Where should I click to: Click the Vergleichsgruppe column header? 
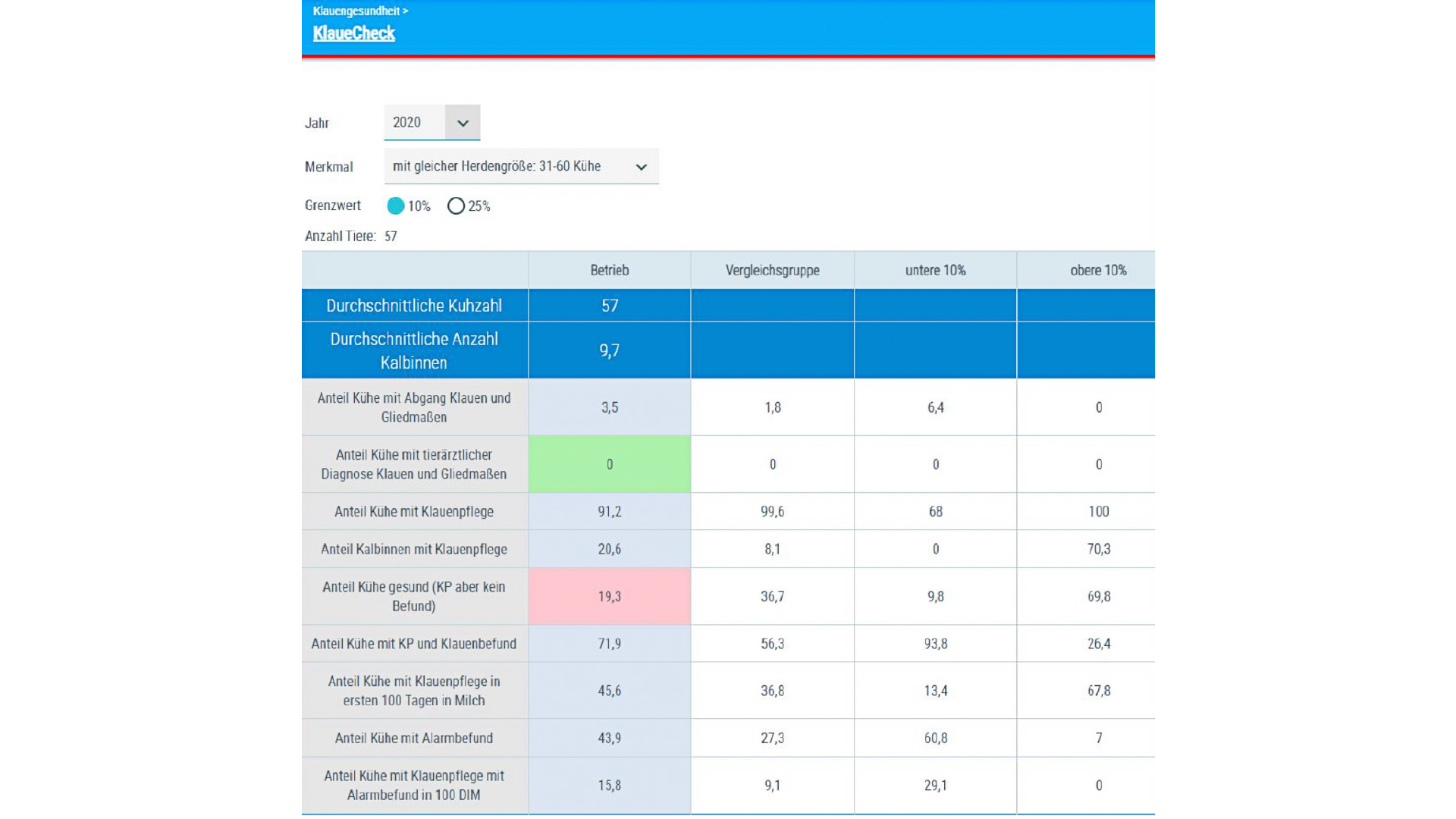(772, 270)
